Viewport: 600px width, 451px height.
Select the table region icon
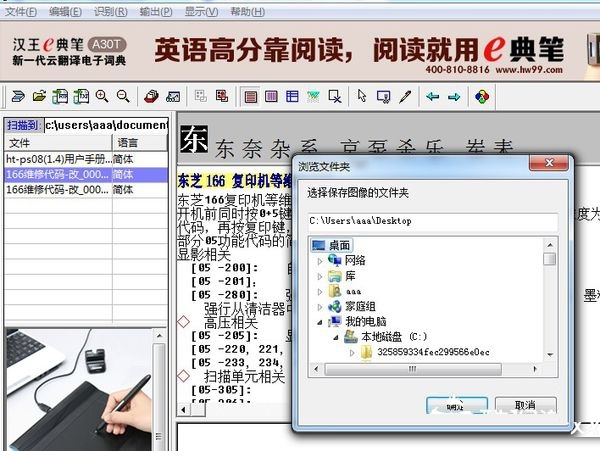click(292, 96)
